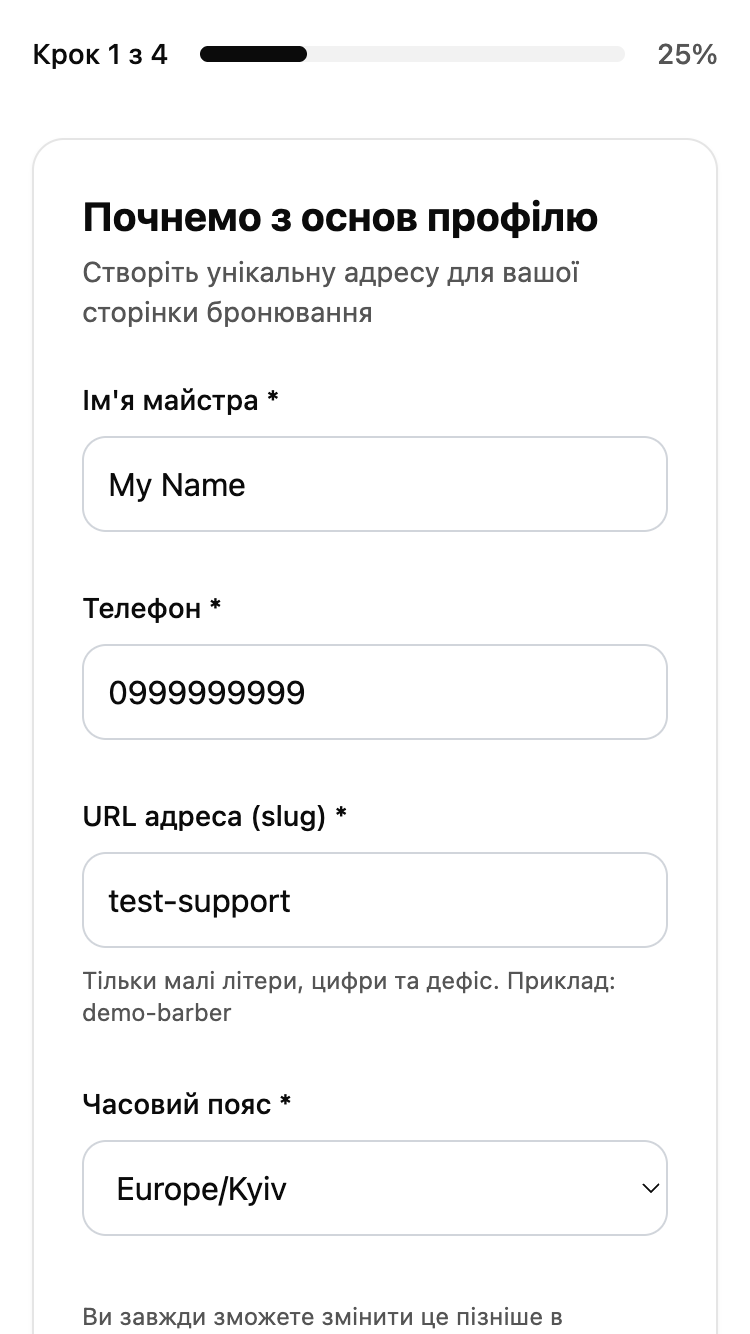Screen dimensions: 750x1334
Task: Click the Телефон required field label
Action: 150,608
